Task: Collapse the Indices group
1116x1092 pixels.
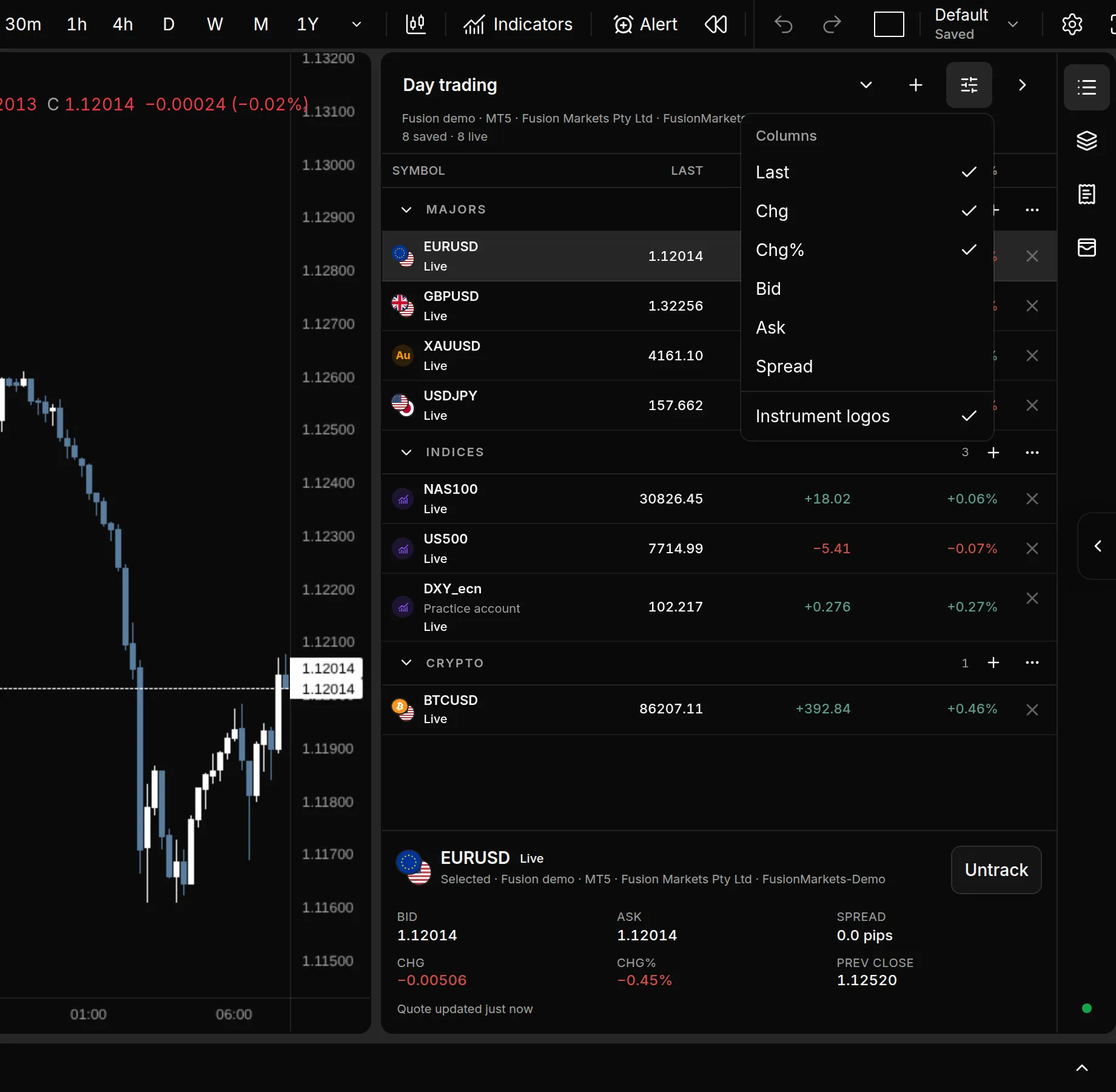Action: [x=406, y=453]
